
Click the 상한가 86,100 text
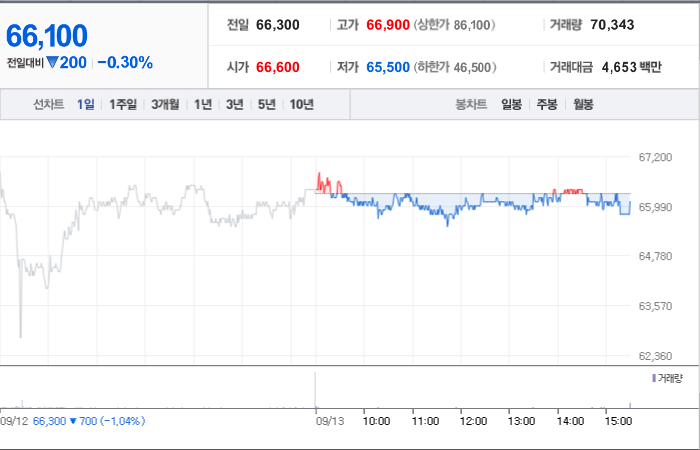[x=454, y=25]
